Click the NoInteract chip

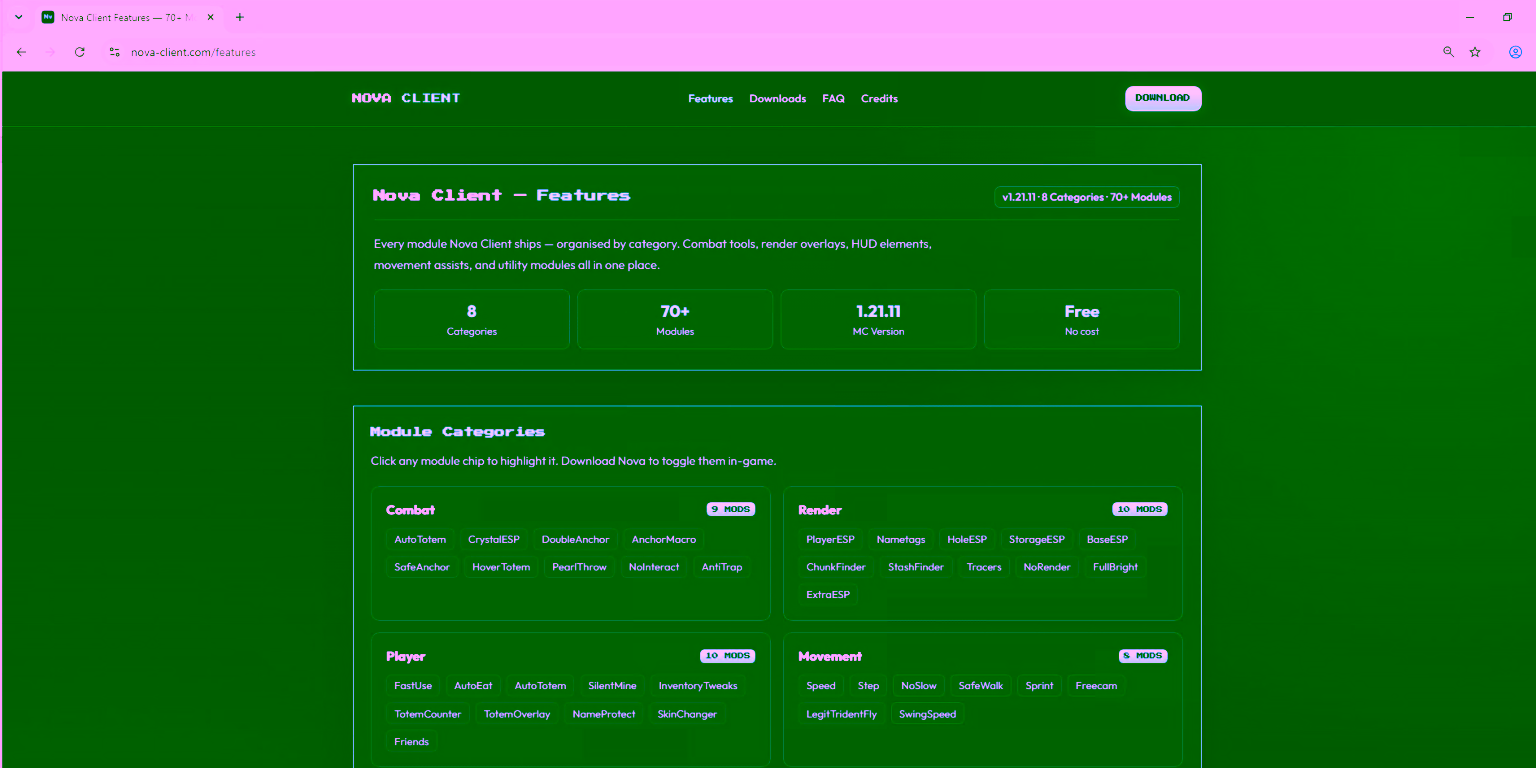[654, 567]
